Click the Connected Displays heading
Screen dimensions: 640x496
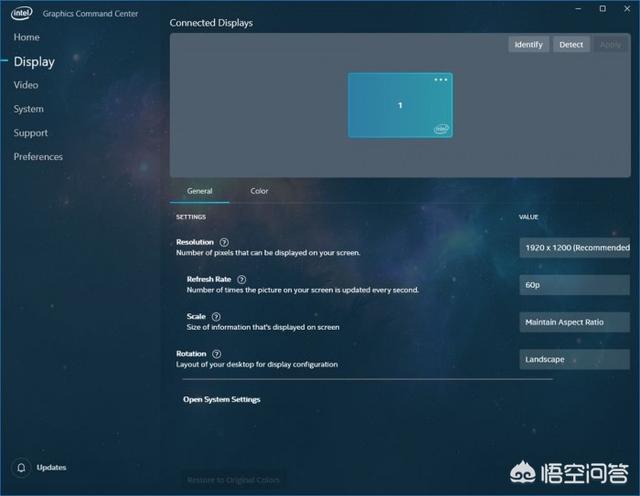coord(211,23)
